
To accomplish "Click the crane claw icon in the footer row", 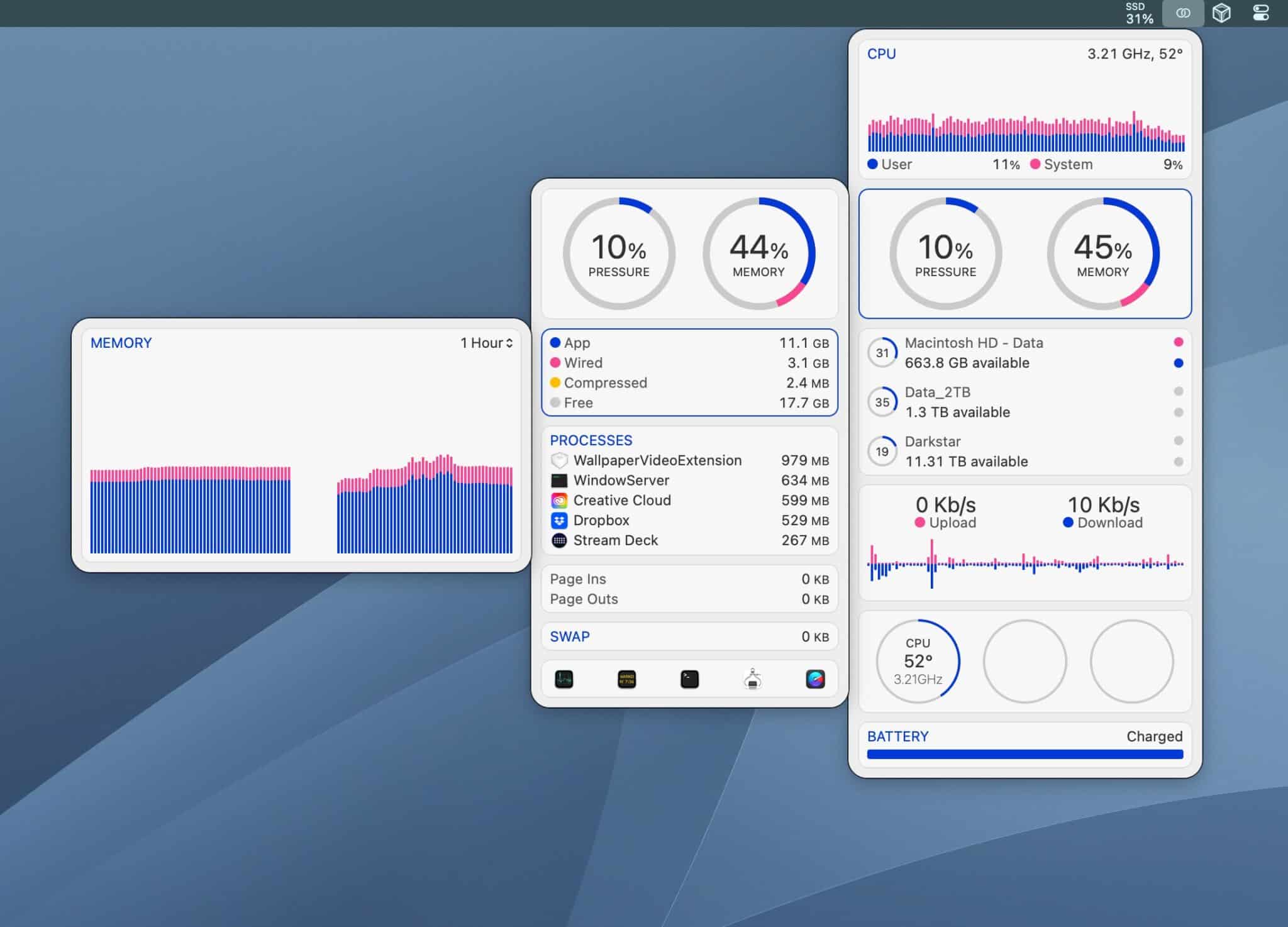I will point(753,679).
